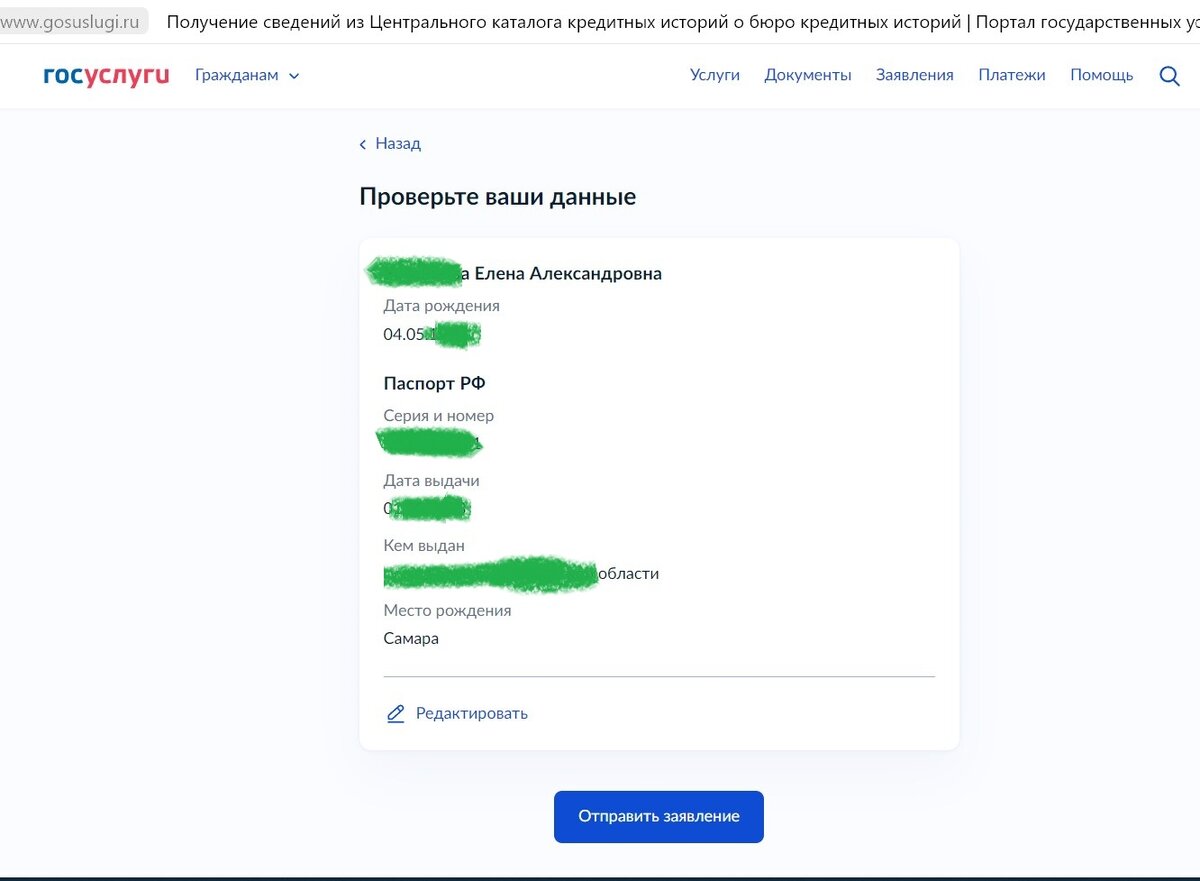This screenshot has width=1200, height=881.
Task: Open the Услуги menu item
Action: click(x=715, y=75)
